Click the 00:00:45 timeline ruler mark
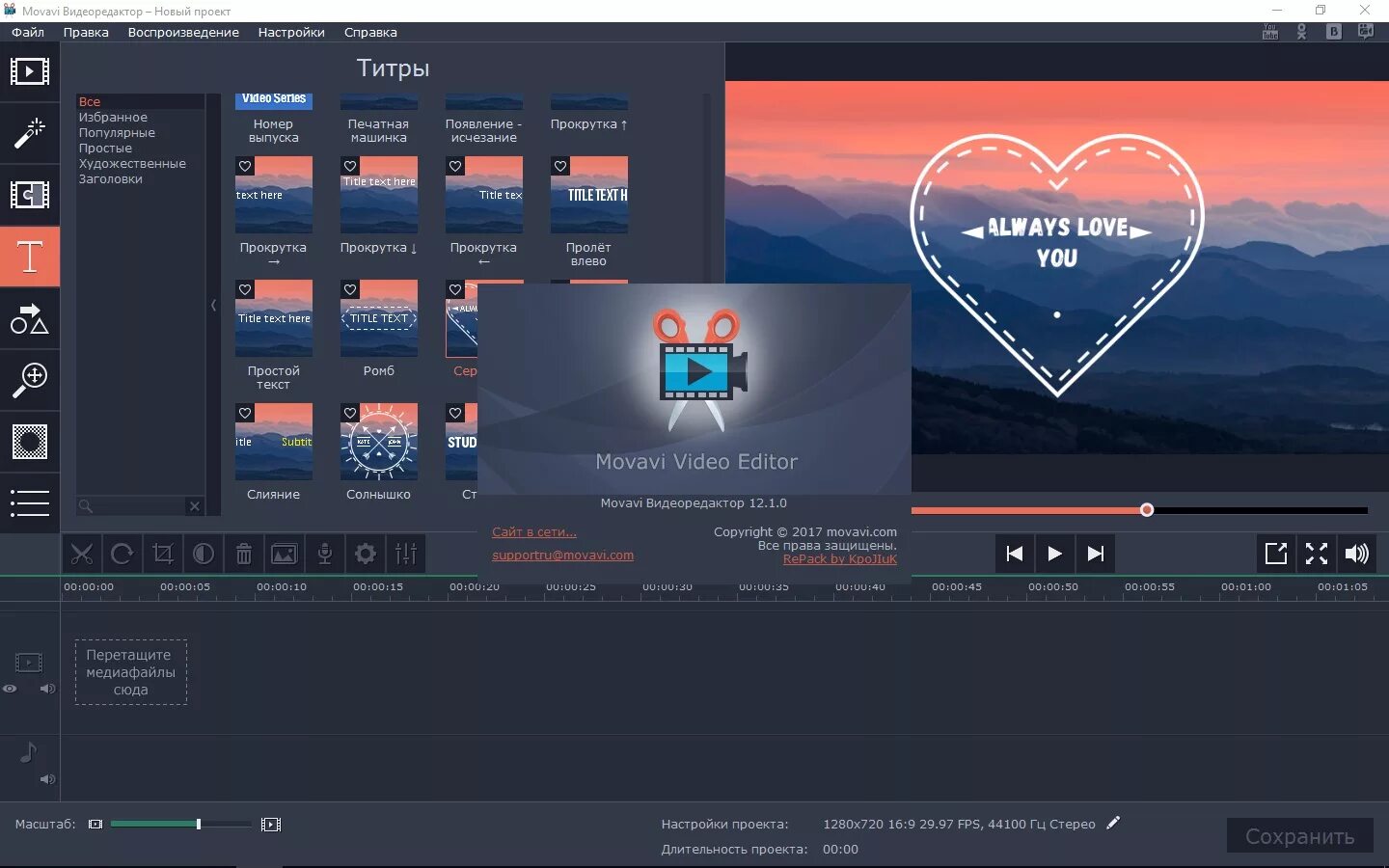This screenshot has height=868, width=1389. tap(956, 586)
